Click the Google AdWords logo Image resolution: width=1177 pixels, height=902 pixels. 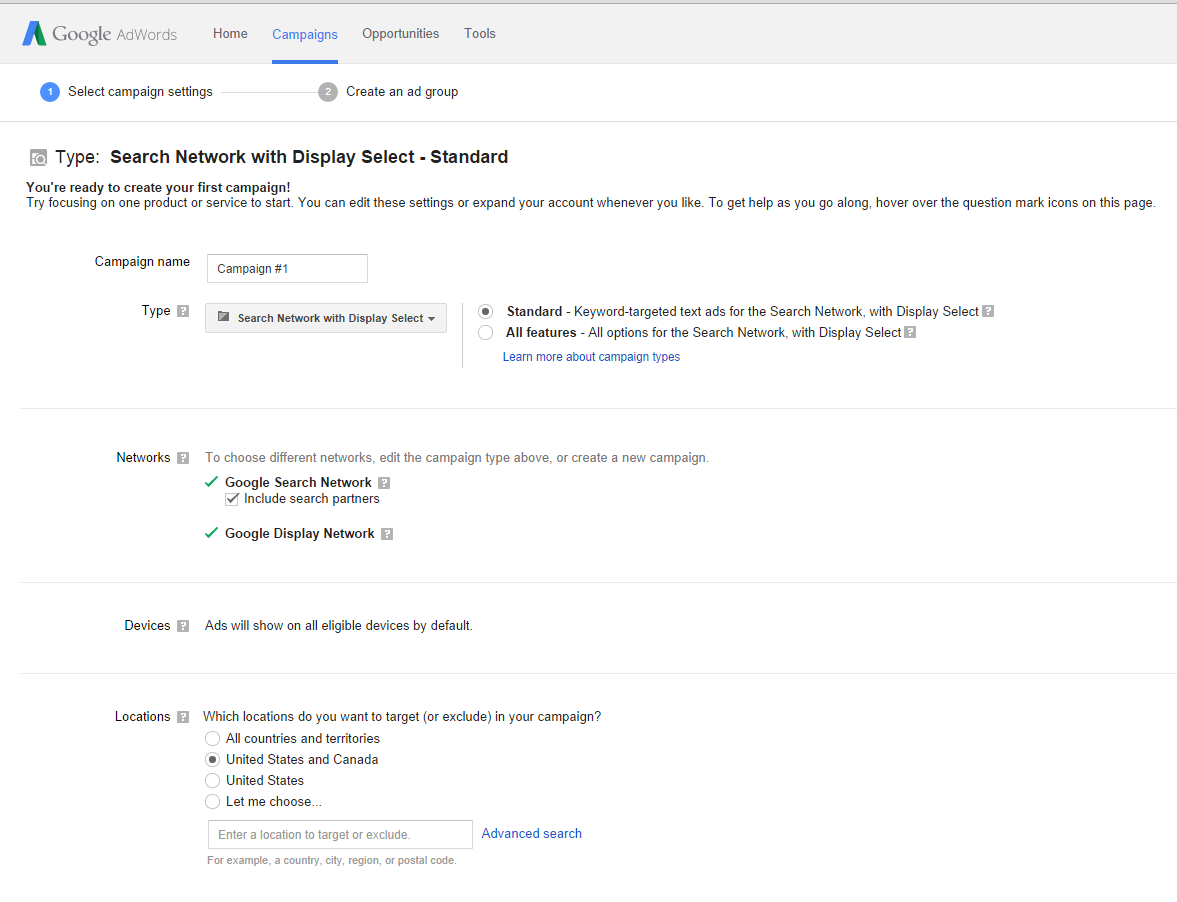click(100, 34)
